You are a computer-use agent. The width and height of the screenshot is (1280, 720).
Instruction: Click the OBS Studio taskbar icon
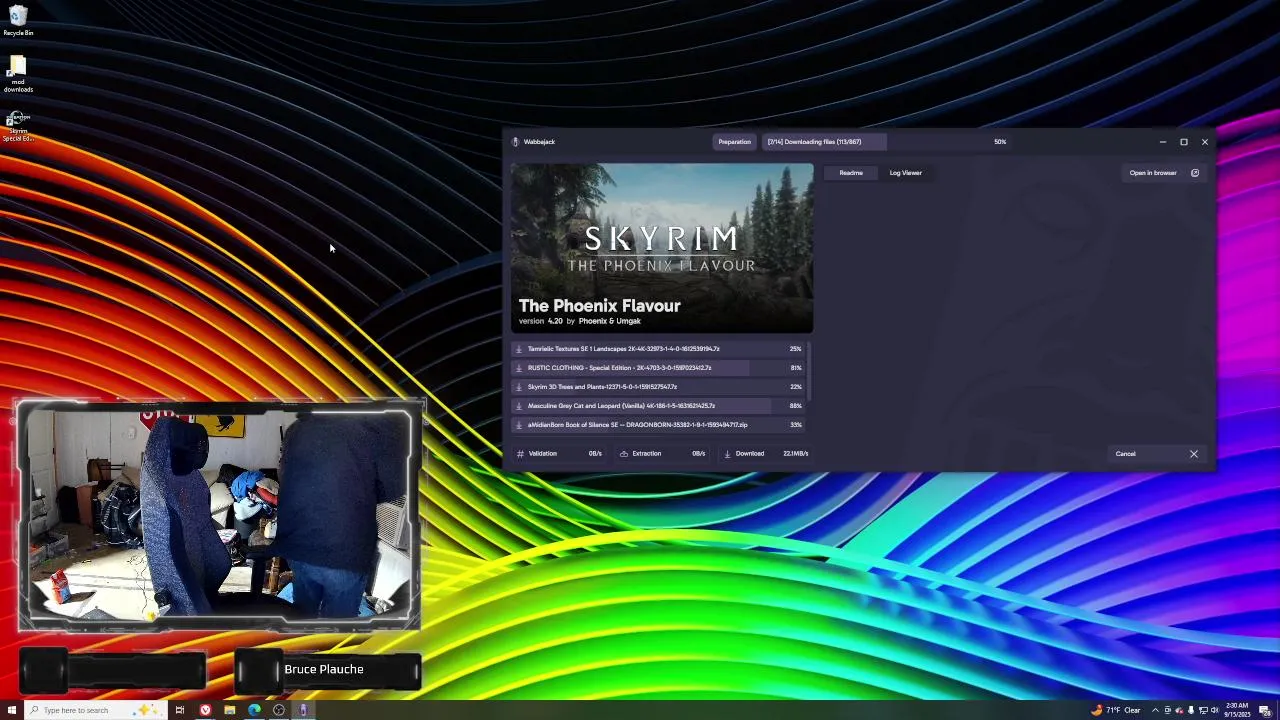(x=279, y=710)
